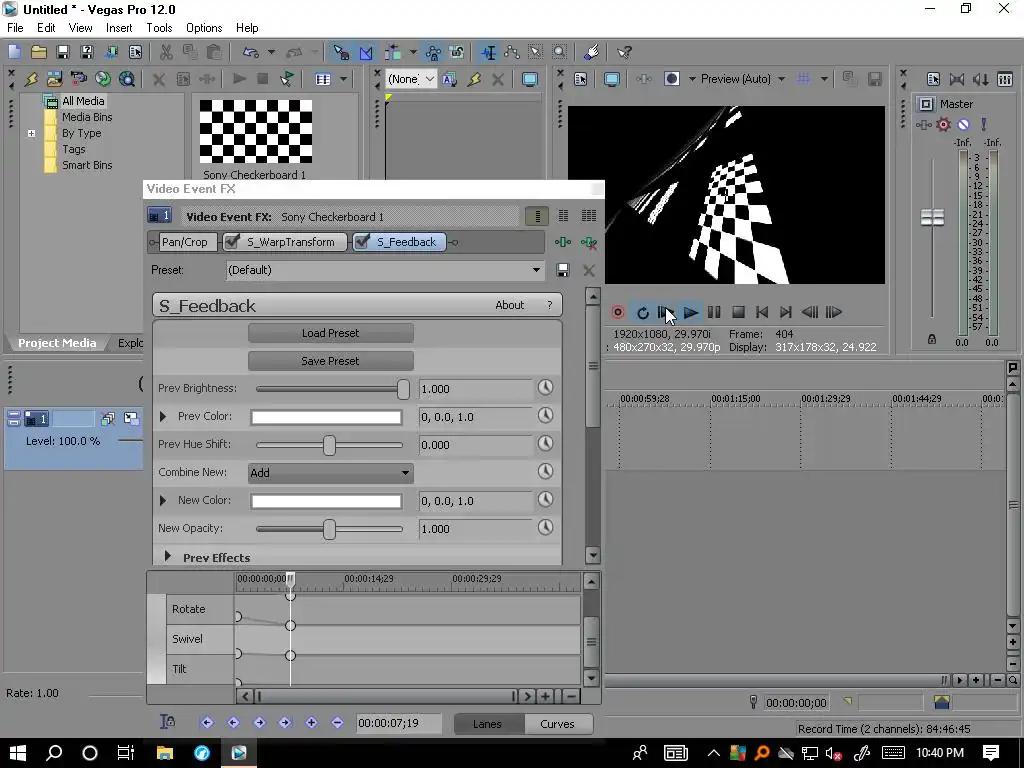Open the (None) dropdown in trimmer panel

pyautogui.click(x=411, y=79)
